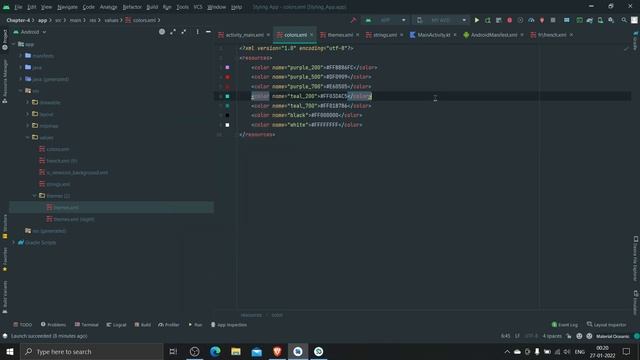Open the Project tool window side tab

pos(4,40)
